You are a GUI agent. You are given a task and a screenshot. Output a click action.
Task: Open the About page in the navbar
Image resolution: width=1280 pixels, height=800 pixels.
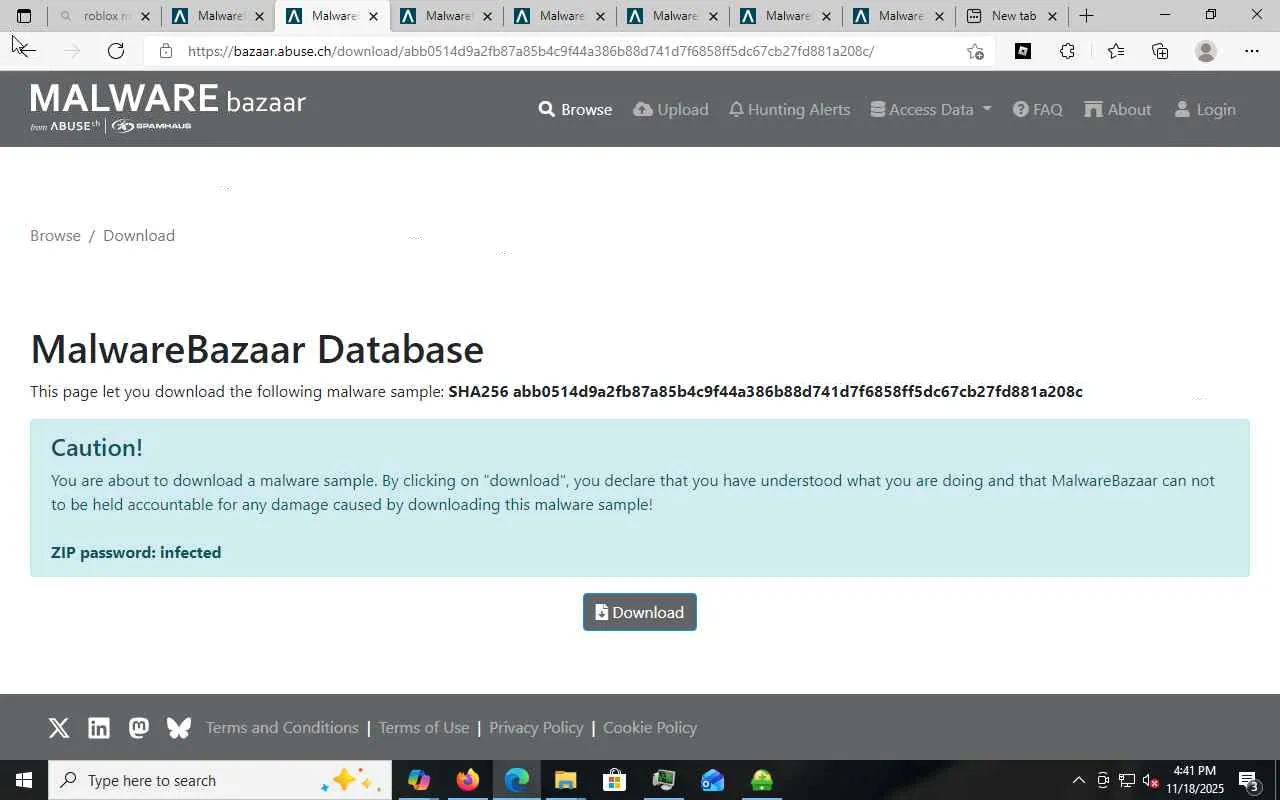[x=1118, y=109]
